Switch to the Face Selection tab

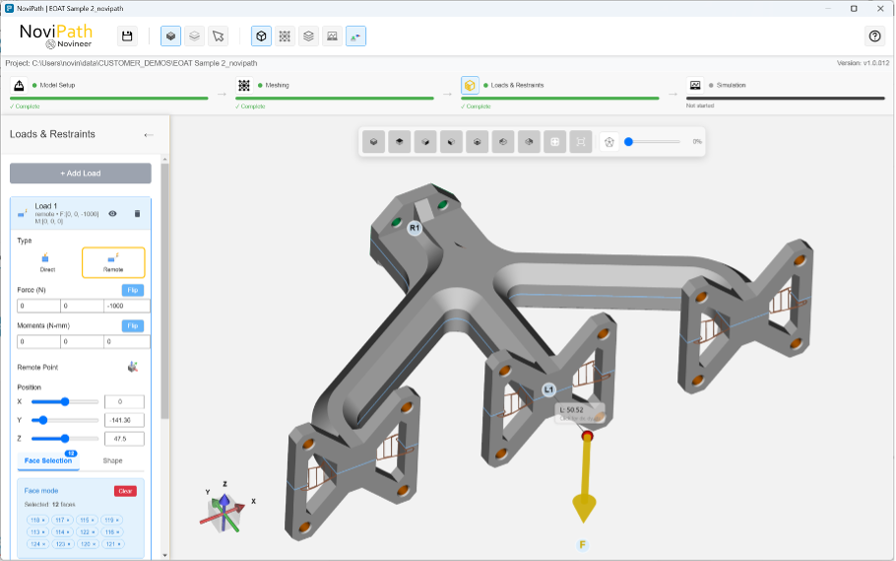tap(48, 460)
